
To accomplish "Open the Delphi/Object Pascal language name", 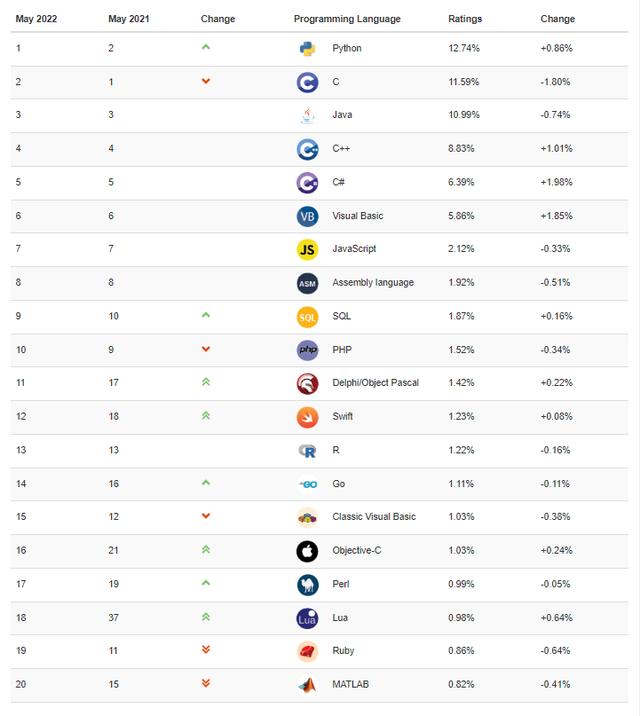I will [375, 383].
